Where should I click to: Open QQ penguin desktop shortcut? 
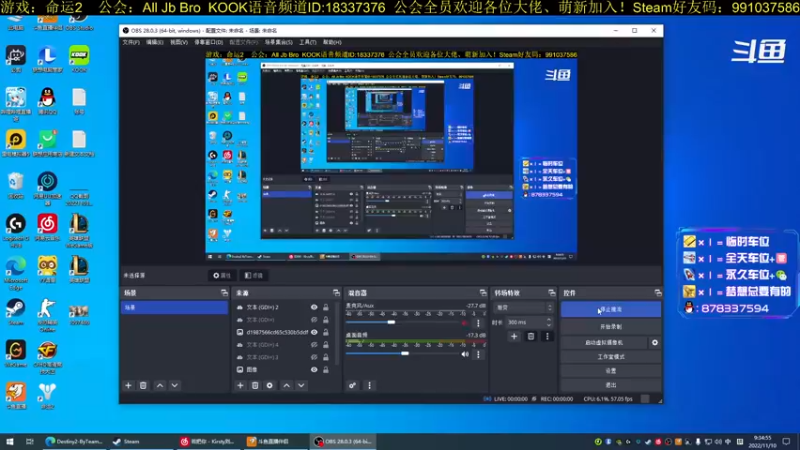pyautogui.click(x=47, y=101)
